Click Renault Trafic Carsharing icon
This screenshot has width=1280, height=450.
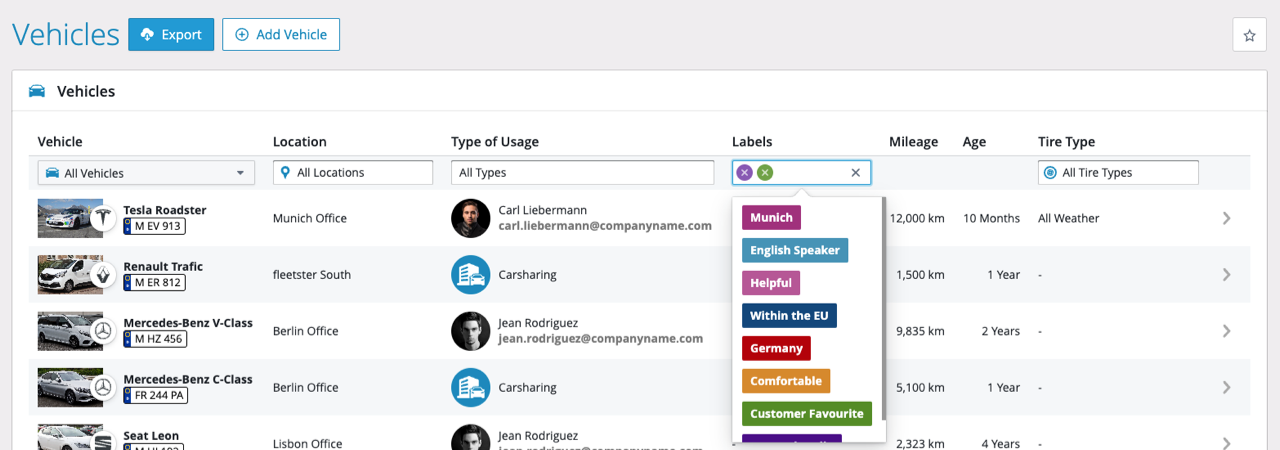coord(470,274)
